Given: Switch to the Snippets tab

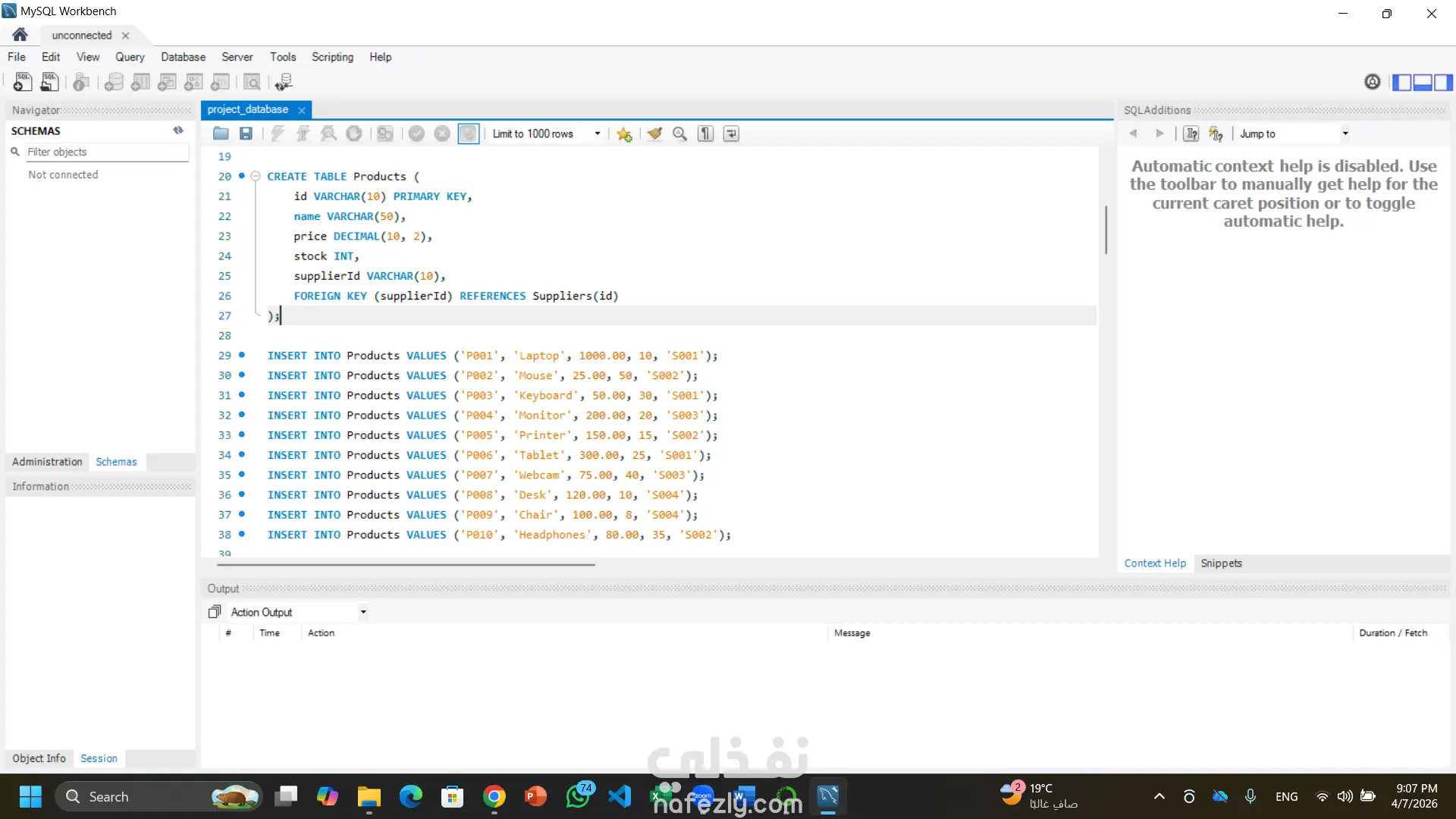Looking at the screenshot, I should coord(1221,563).
